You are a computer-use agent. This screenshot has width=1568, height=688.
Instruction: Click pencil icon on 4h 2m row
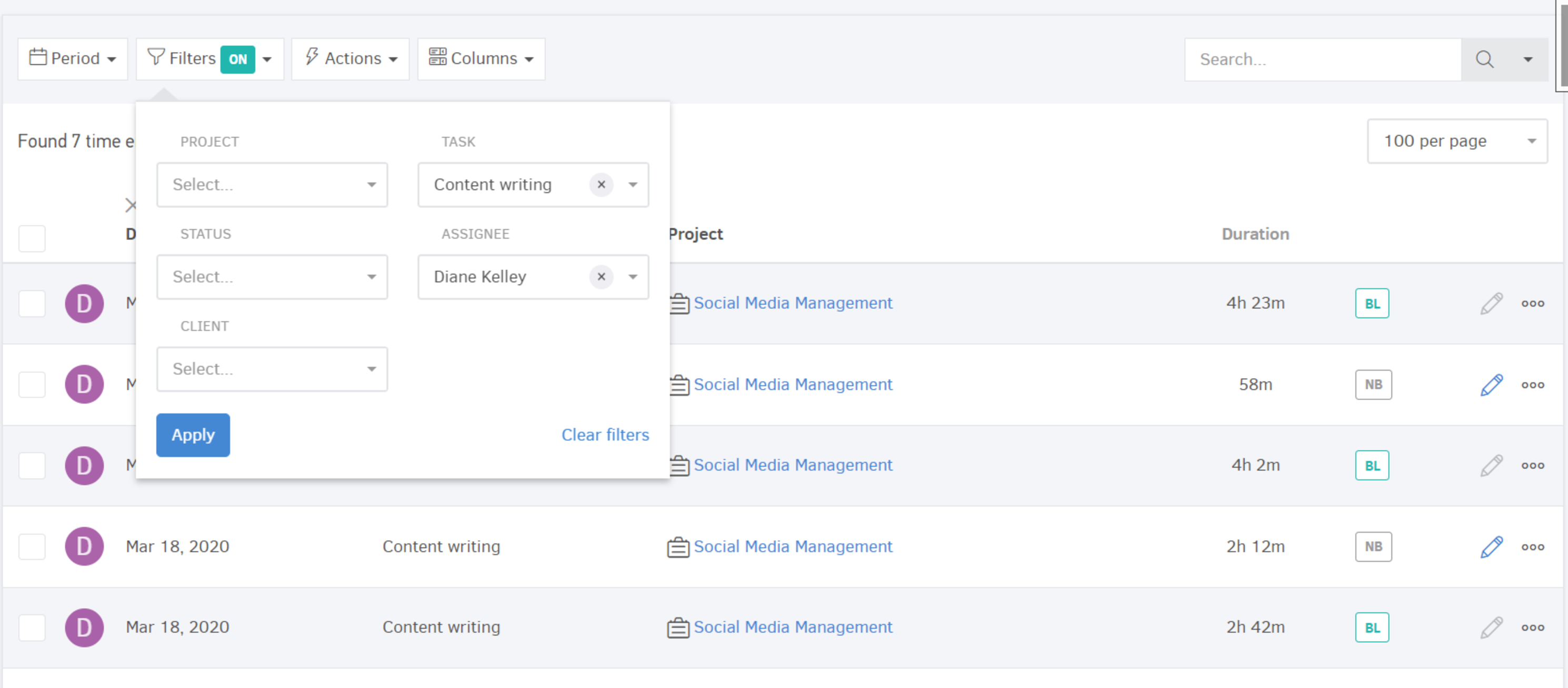coord(1491,466)
